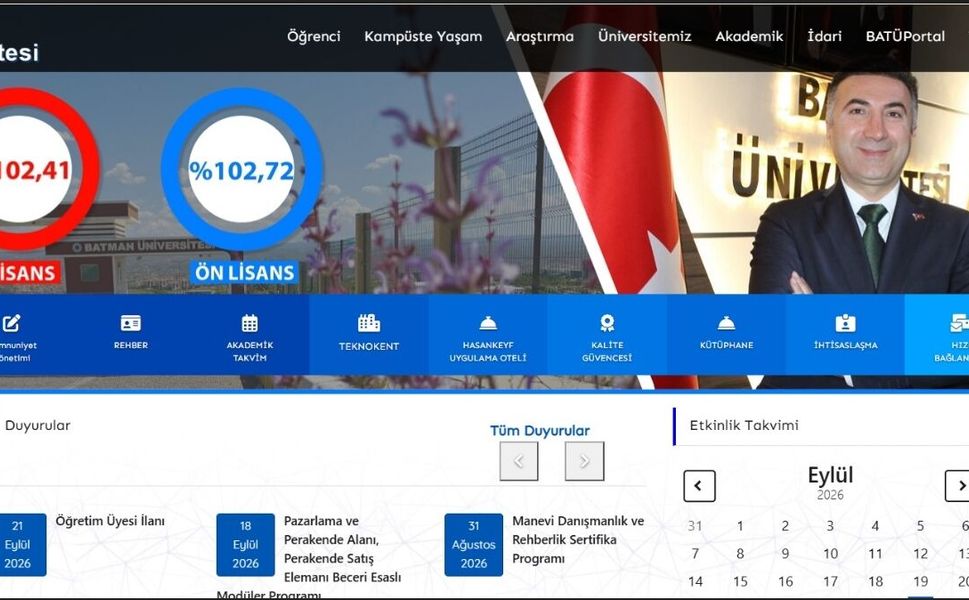Open the REHBER quick link label
Screen dimensions: 969x600
(x=131, y=345)
